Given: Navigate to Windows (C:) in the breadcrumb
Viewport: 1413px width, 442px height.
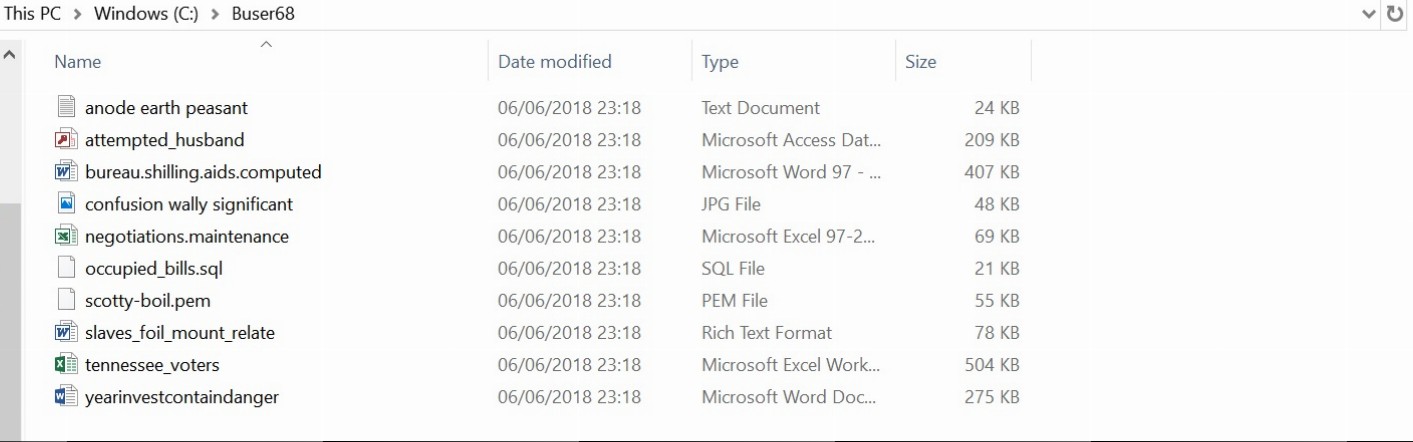Looking at the screenshot, I should click(146, 14).
